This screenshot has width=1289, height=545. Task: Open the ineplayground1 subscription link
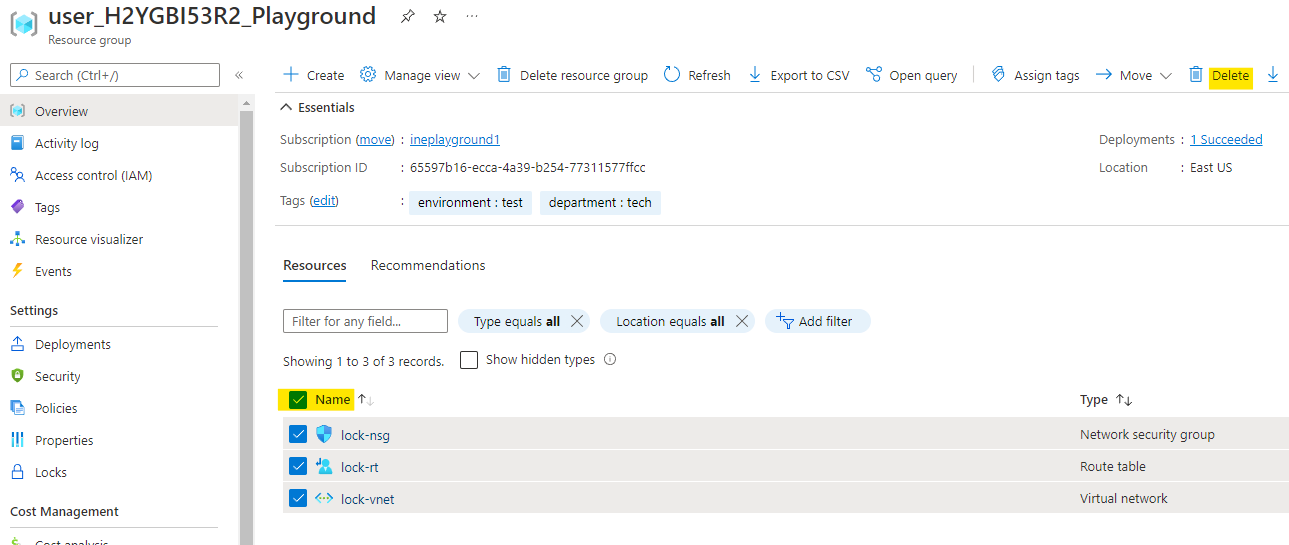point(455,140)
